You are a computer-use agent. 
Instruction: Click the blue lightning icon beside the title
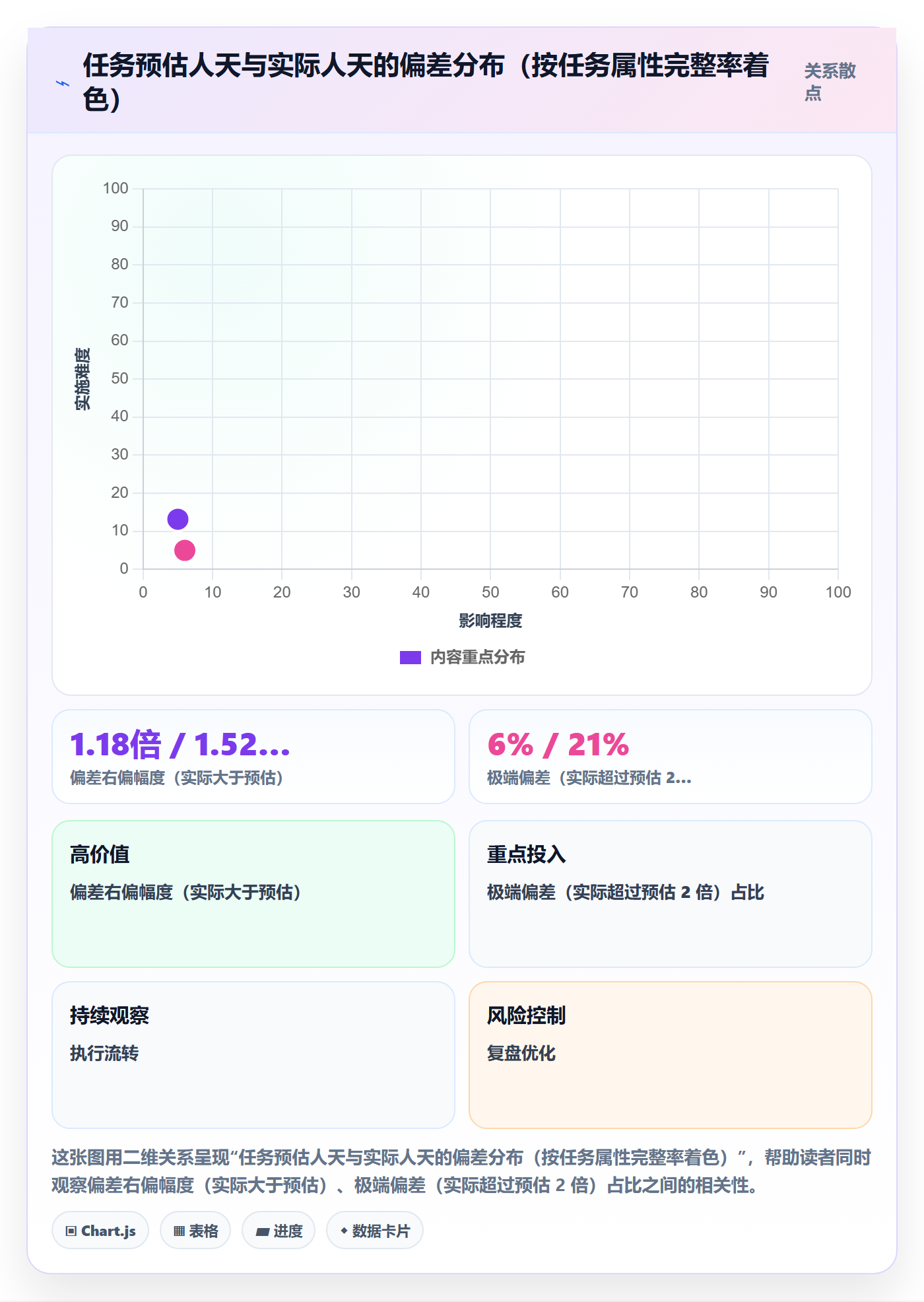click(x=63, y=83)
